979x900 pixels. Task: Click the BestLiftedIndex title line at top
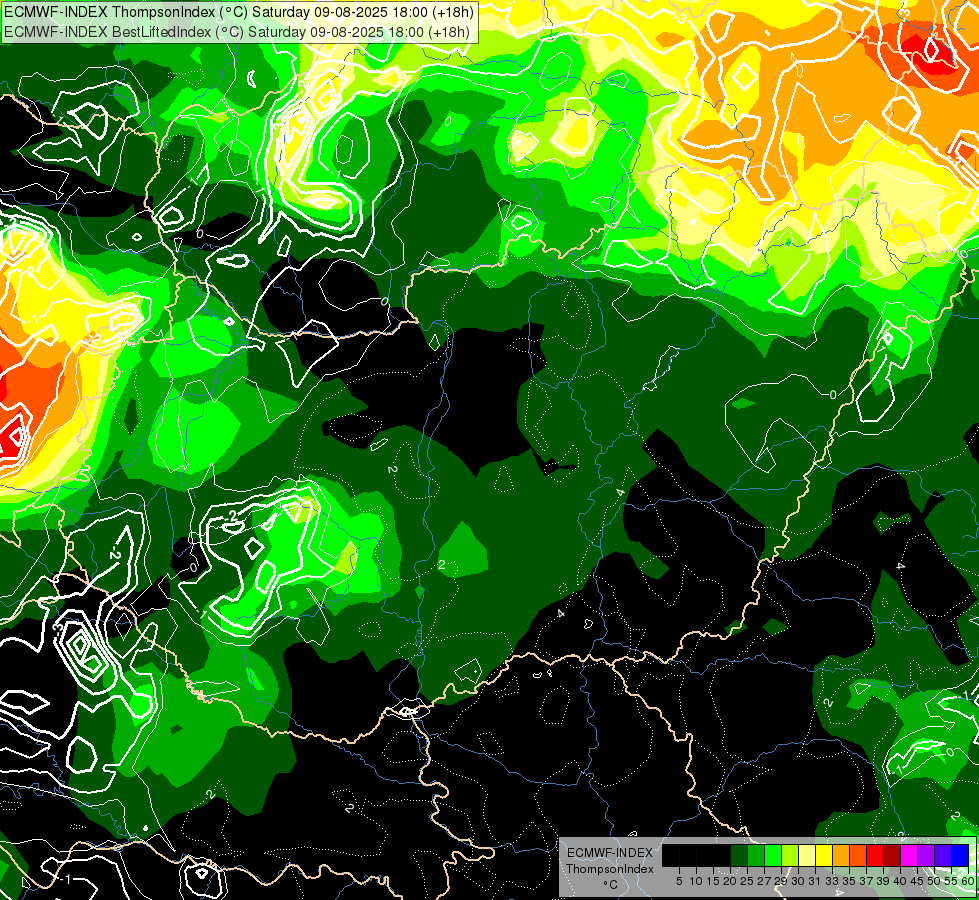(236, 31)
